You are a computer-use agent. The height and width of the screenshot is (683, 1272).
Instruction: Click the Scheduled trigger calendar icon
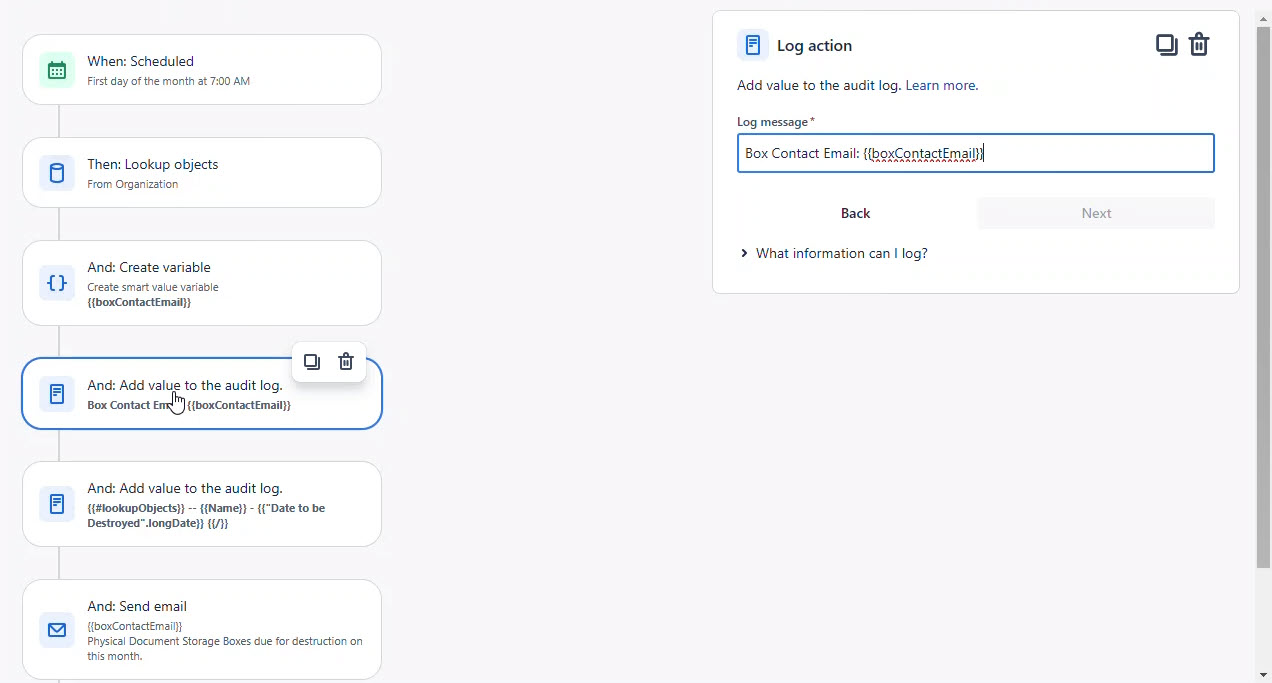coord(57,70)
